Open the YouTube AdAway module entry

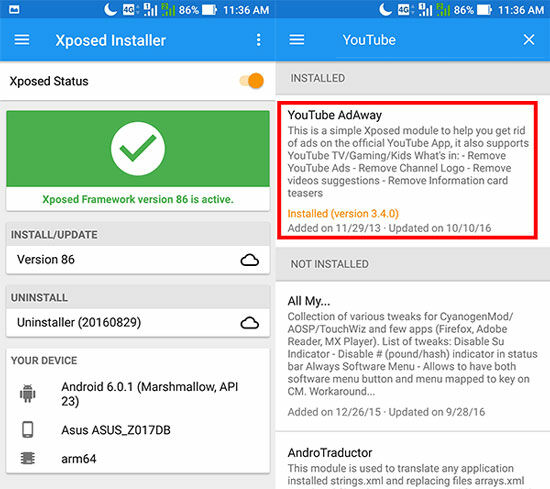[x=407, y=170]
